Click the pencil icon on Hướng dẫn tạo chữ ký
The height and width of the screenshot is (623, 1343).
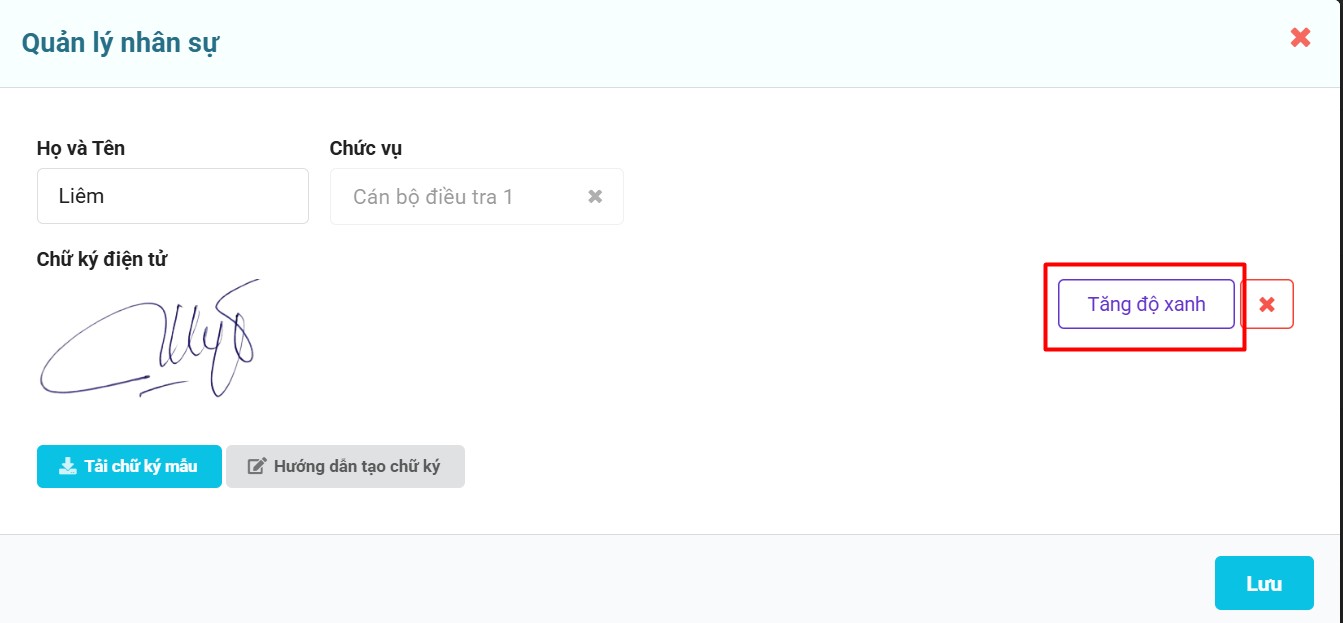(257, 466)
